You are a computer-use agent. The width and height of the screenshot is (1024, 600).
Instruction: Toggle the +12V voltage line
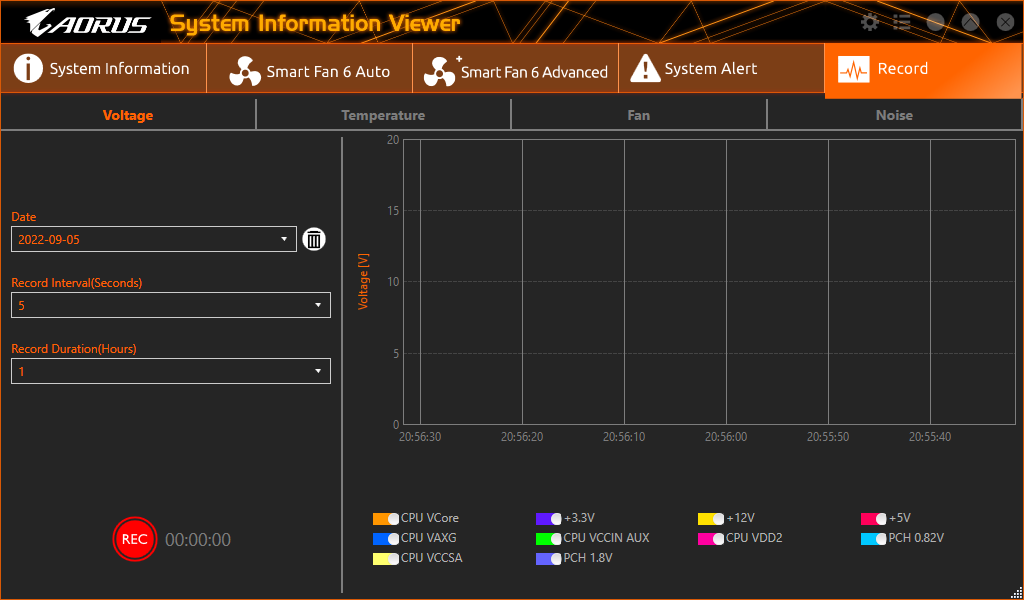point(711,518)
